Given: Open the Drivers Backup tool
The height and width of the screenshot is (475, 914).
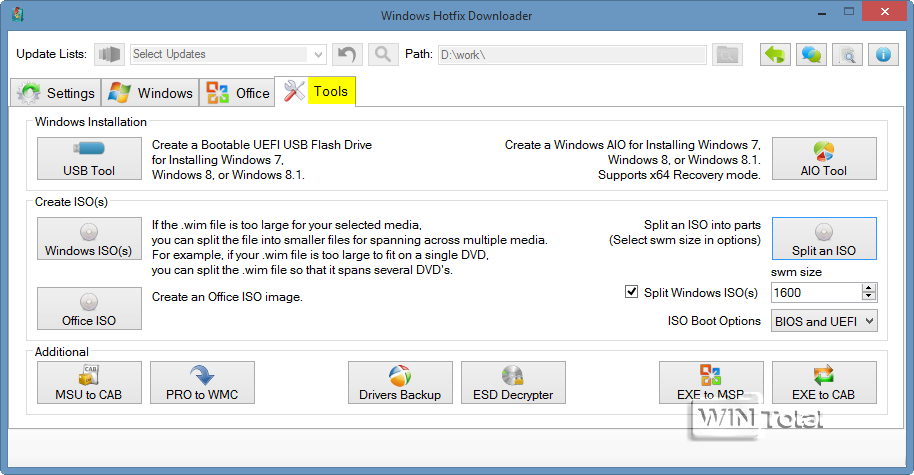Looking at the screenshot, I should (x=400, y=382).
